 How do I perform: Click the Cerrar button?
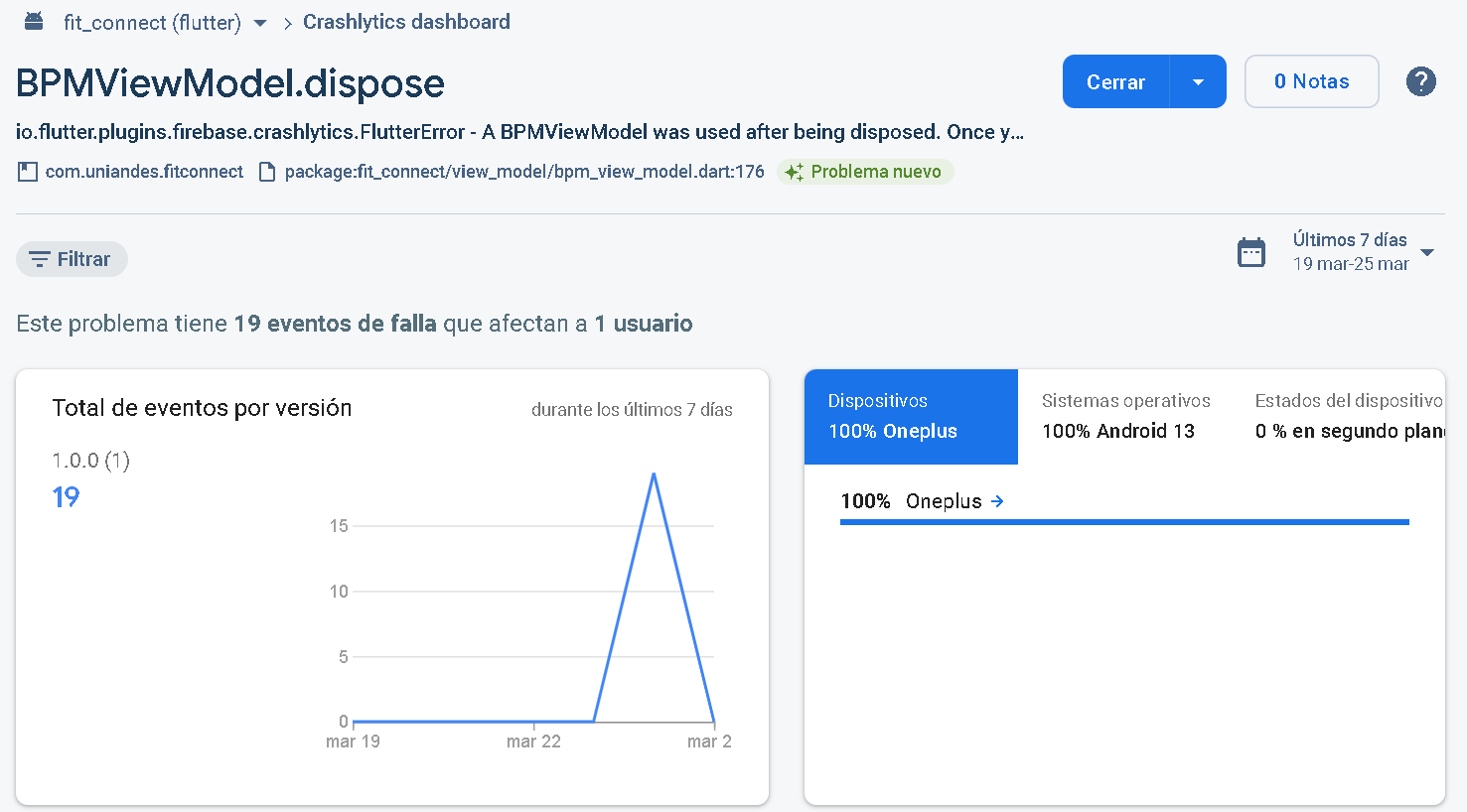[x=1115, y=81]
